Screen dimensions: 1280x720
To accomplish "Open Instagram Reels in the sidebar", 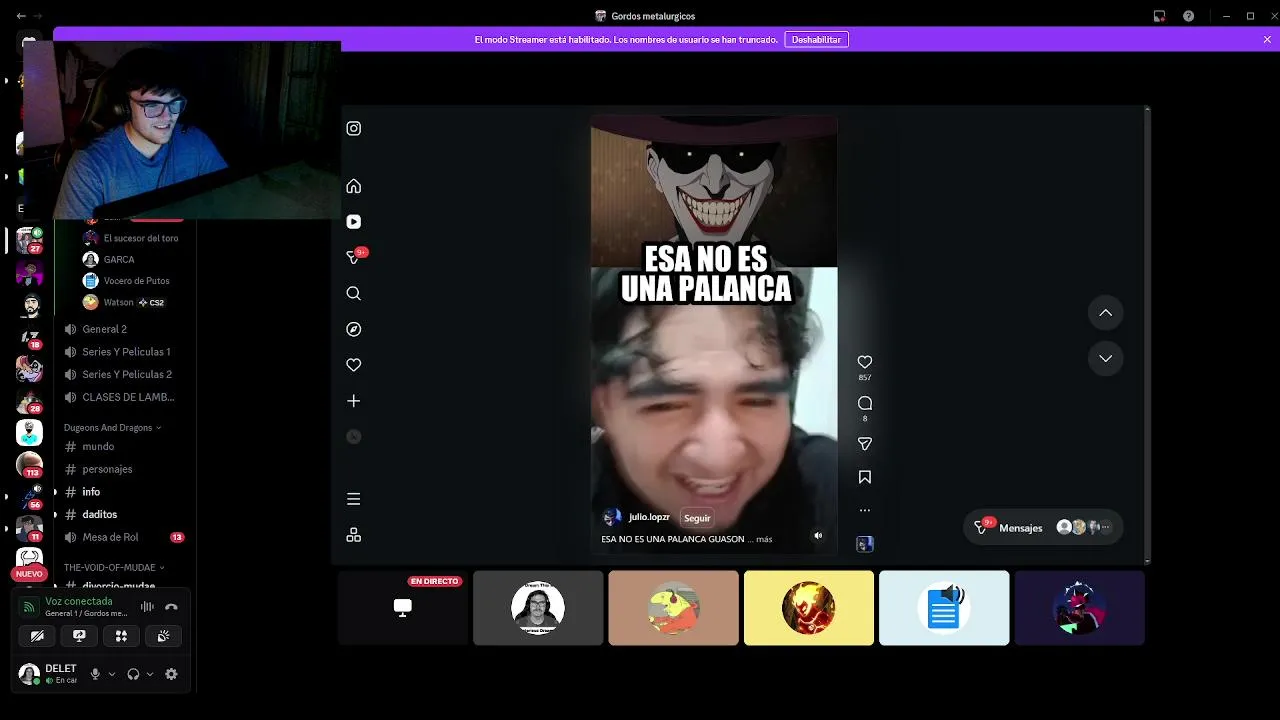I will click(x=353, y=222).
